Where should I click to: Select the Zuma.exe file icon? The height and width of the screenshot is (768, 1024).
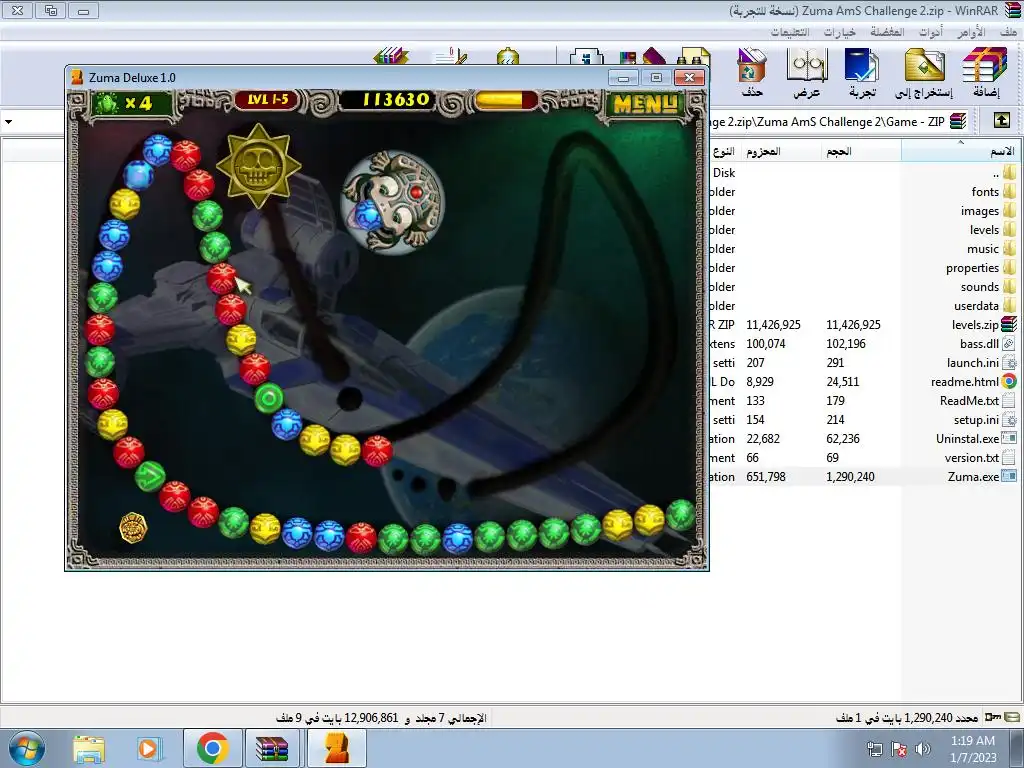tap(1010, 476)
